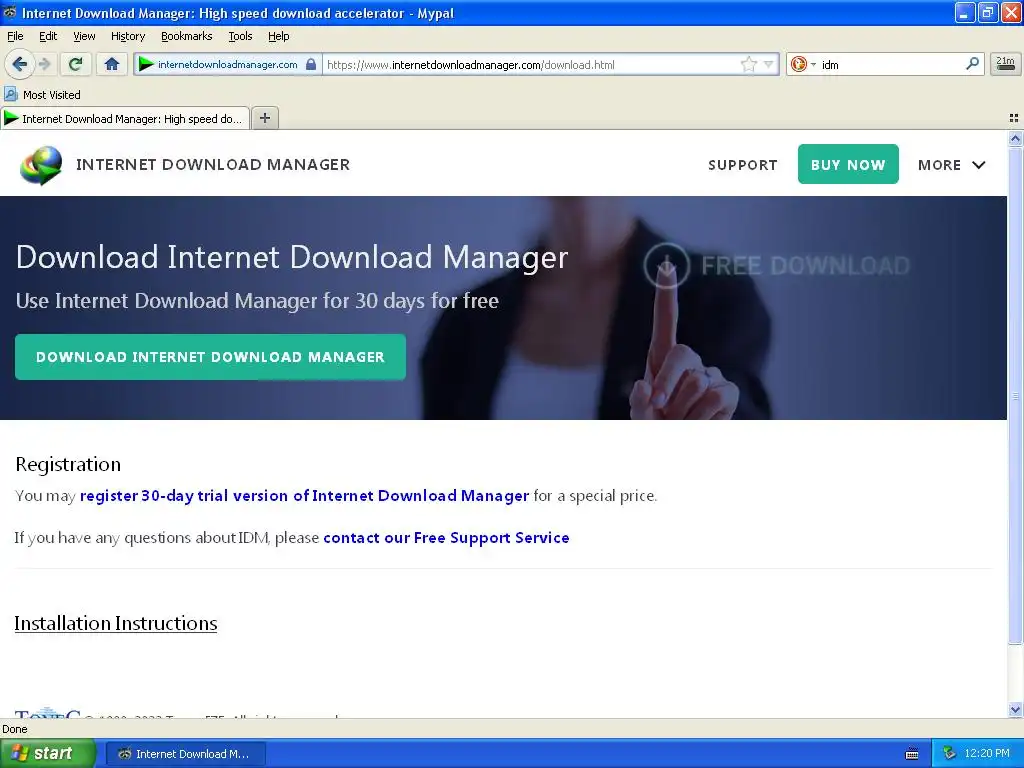Click the FREE DOWNLOAD banner text
This screenshot has width=1024, height=768.
click(x=805, y=265)
